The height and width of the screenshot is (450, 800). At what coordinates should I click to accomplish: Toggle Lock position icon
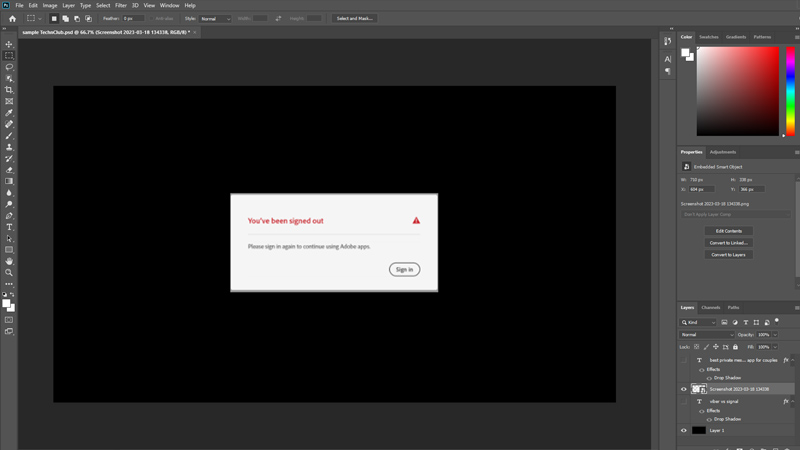716,347
